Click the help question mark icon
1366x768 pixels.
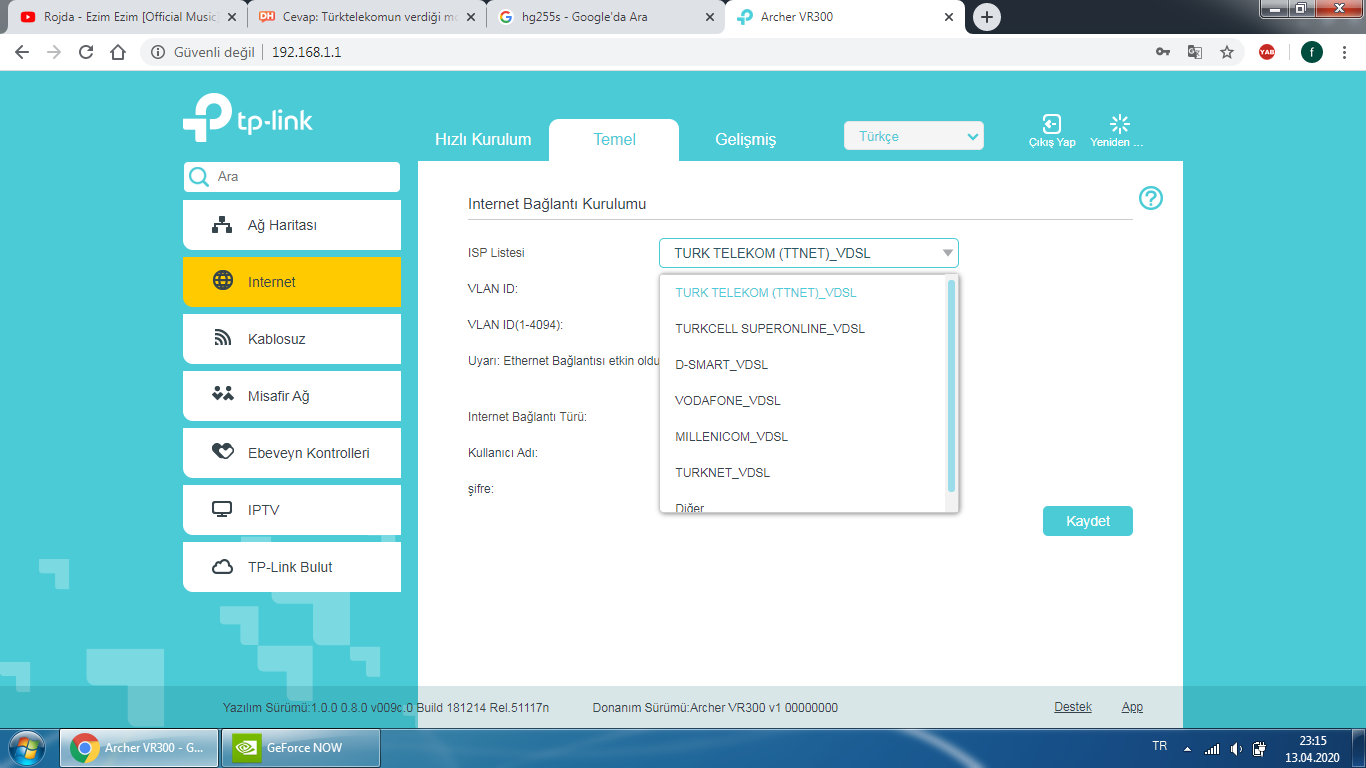click(1151, 198)
